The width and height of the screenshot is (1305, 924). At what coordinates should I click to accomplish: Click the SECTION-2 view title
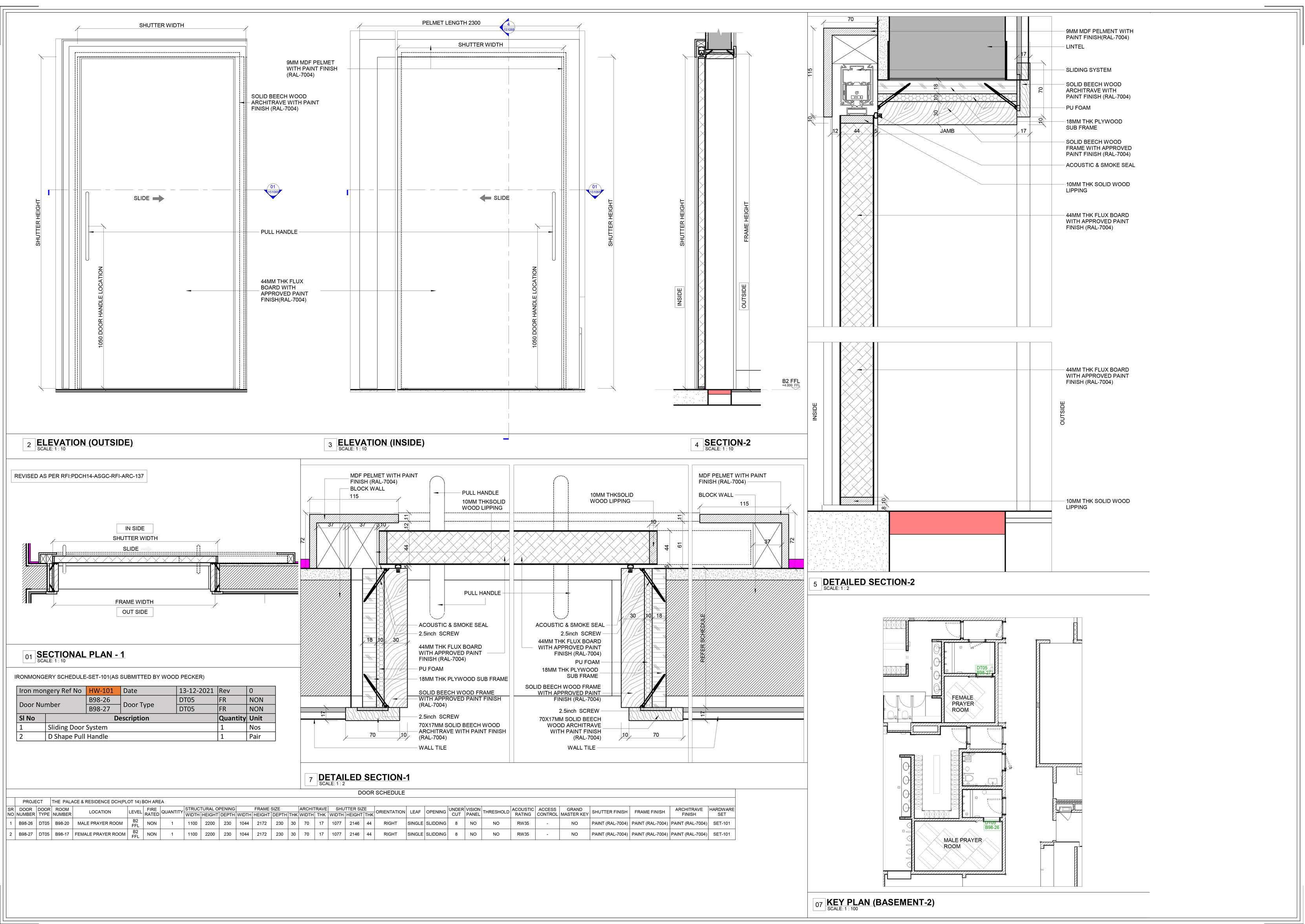pos(727,443)
